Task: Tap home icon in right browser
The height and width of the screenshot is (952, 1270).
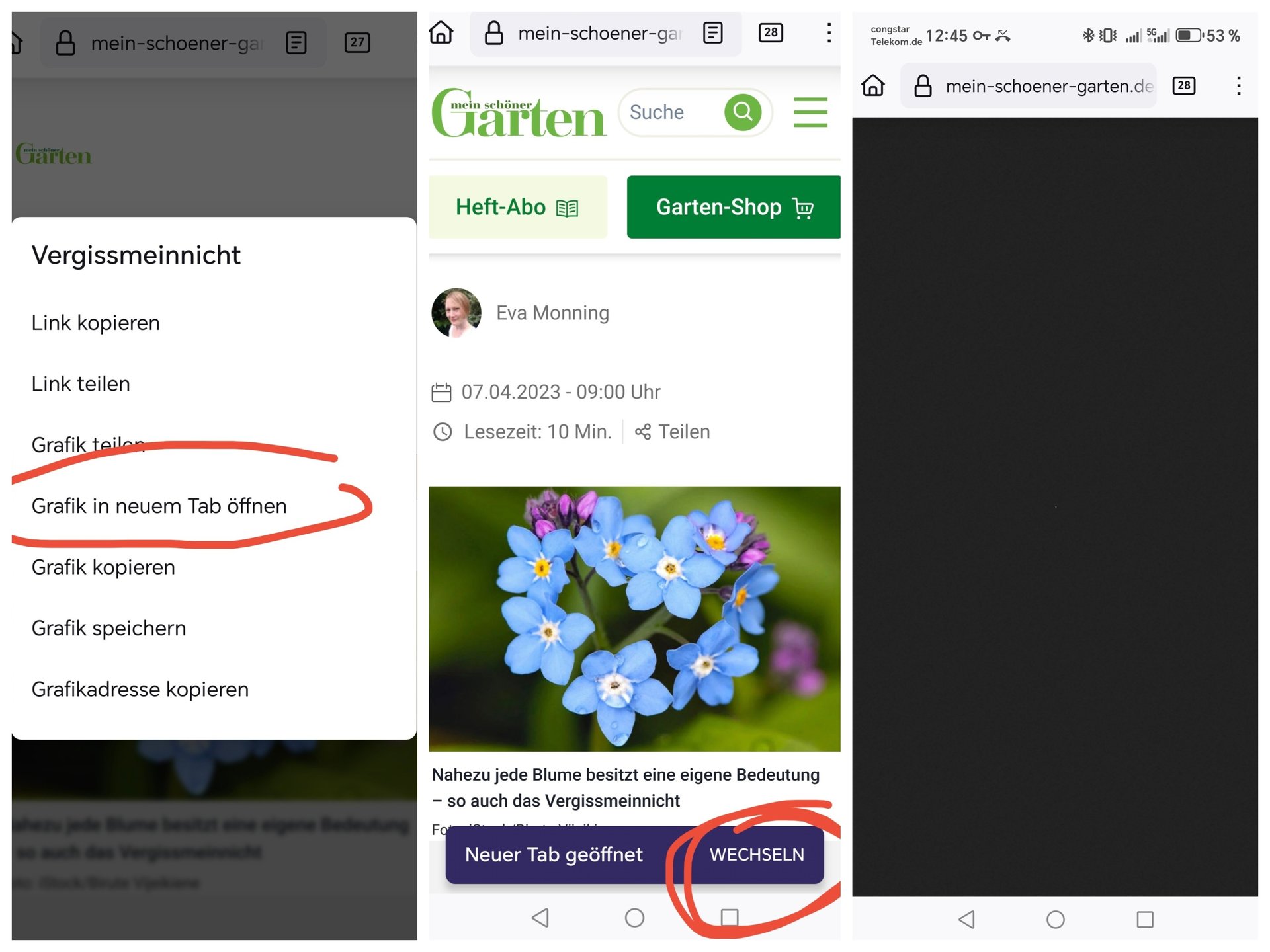Action: (x=872, y=86)
